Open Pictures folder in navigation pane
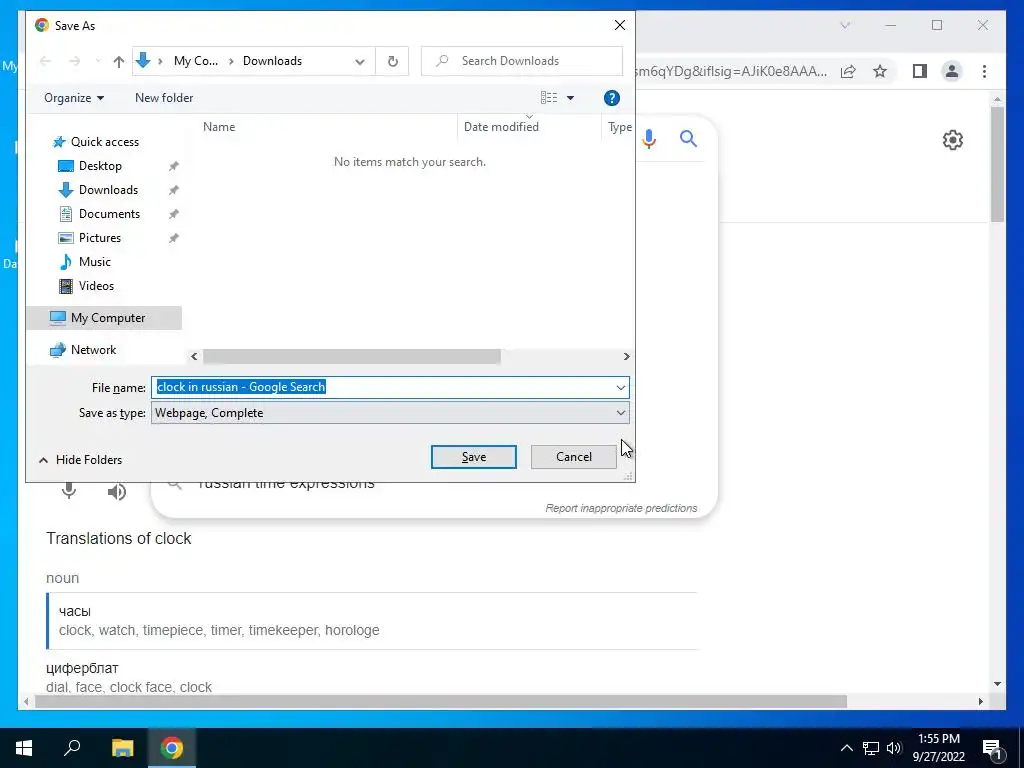1024x768 pixels. [99, 238]
